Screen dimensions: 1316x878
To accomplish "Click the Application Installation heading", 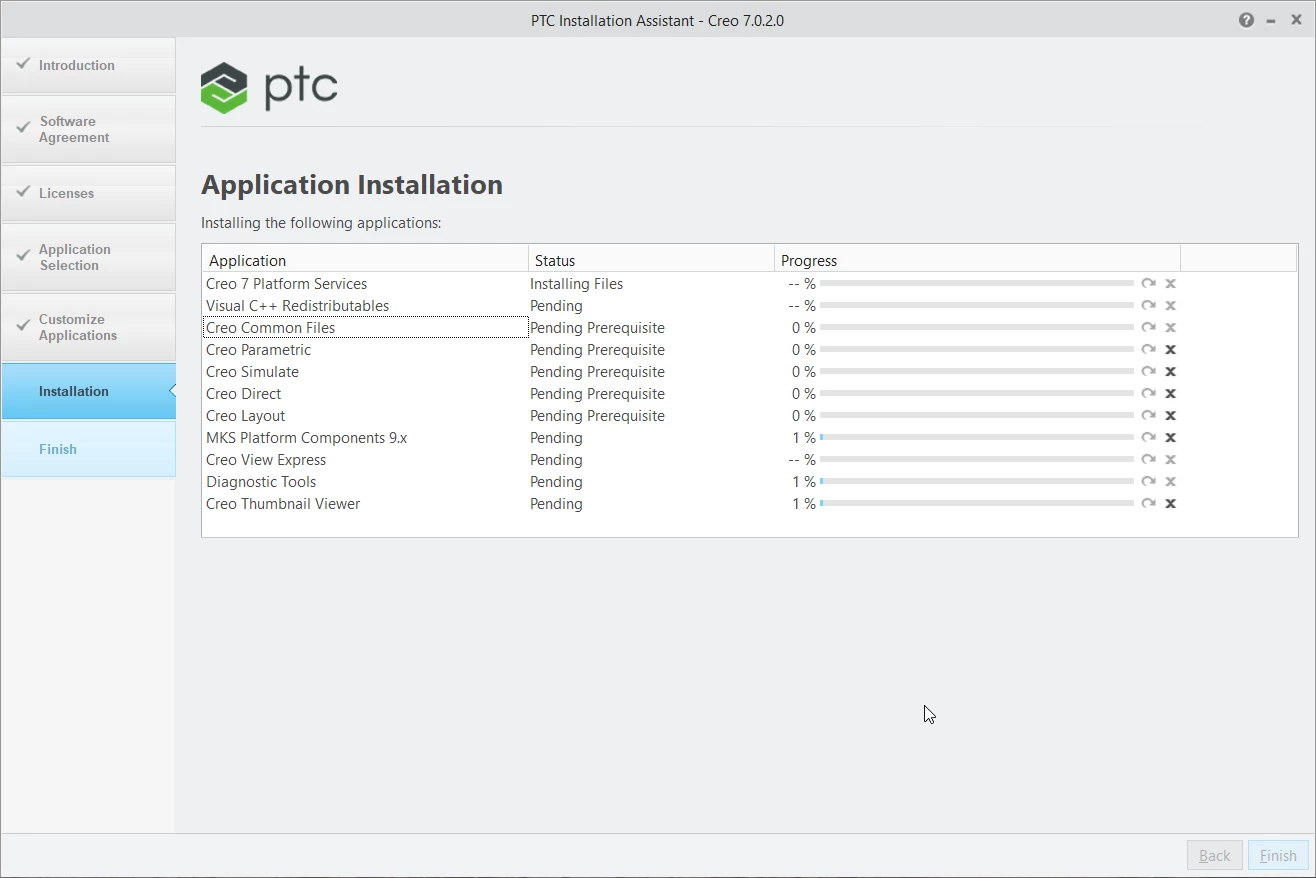I will (352, 185).
